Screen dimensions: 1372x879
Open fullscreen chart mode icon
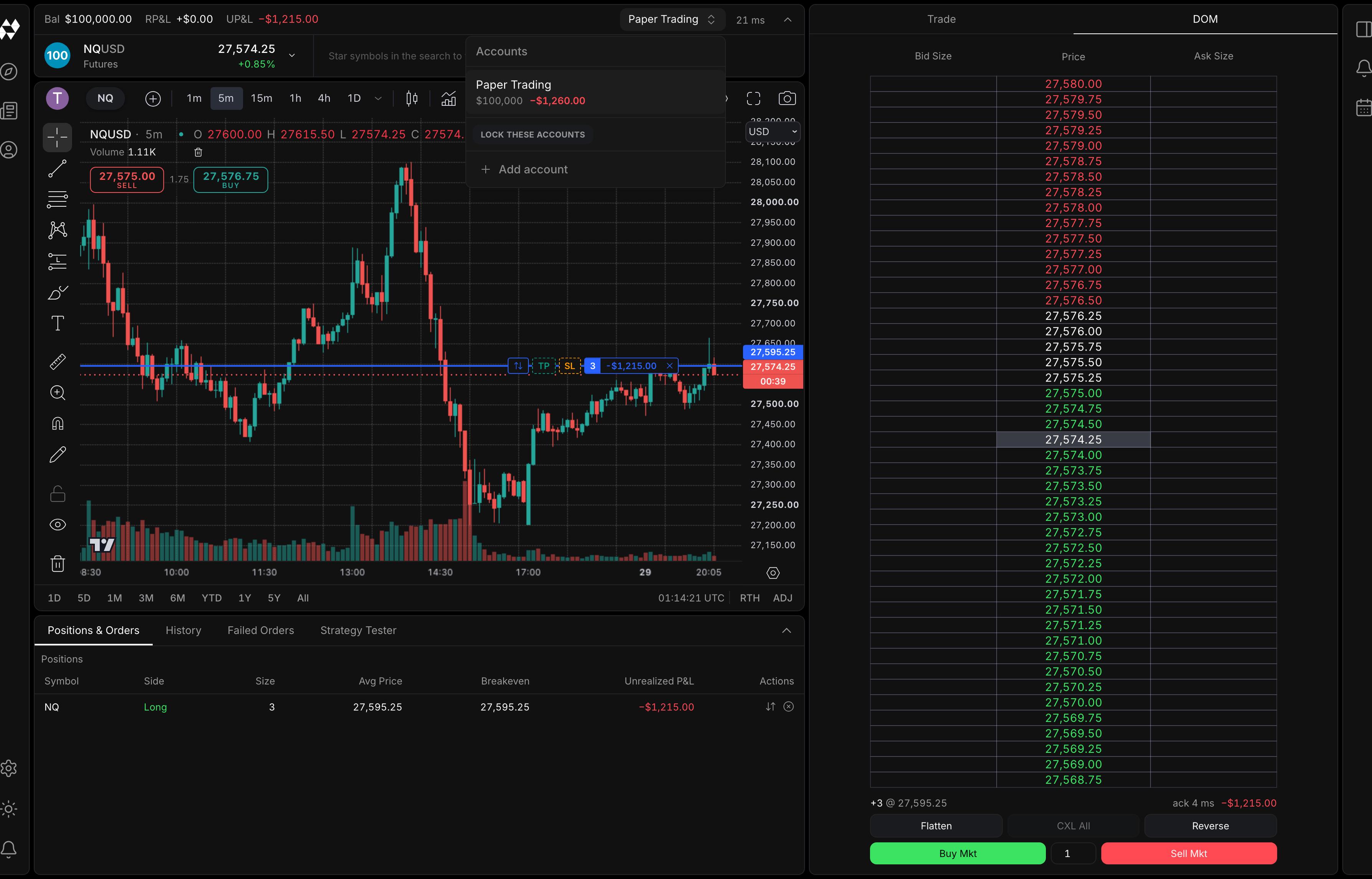(x=753, y=98)
